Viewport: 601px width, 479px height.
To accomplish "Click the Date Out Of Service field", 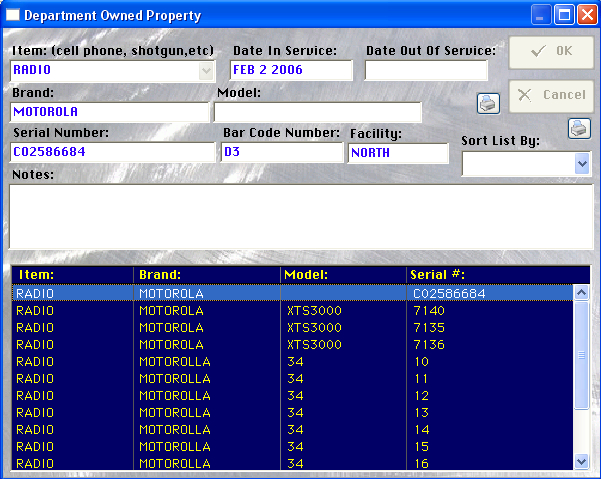I will click(x=426, y=70).
